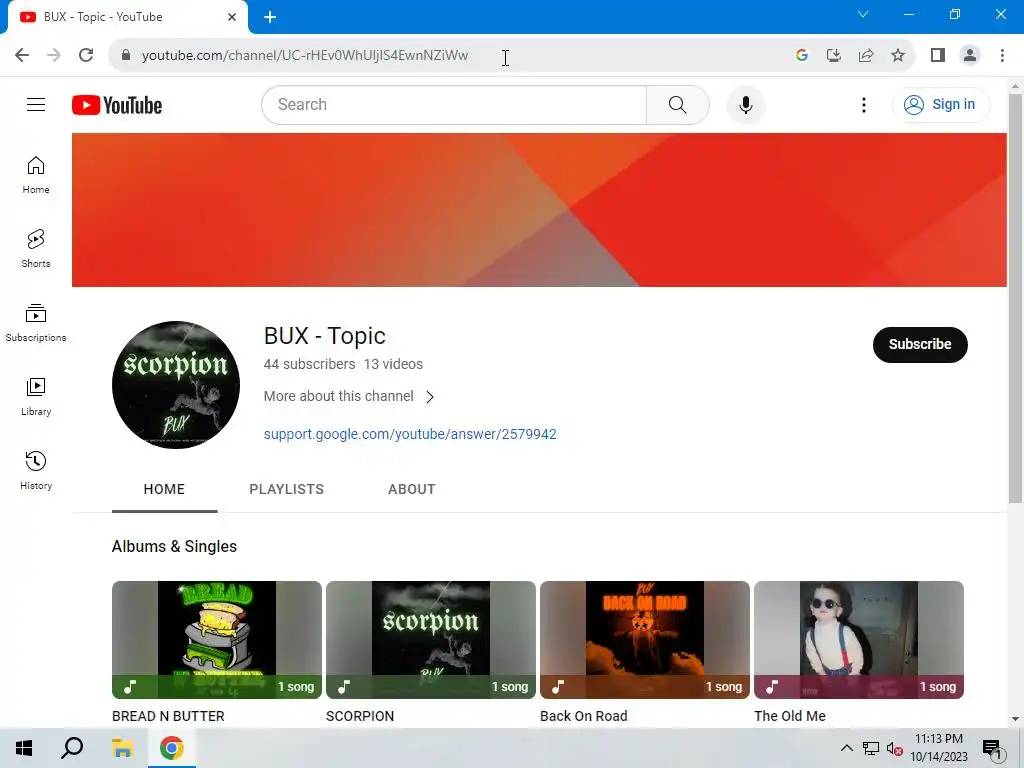1024x768 pixels.
Task: Open the notification center
Action: [x=992, y=748]
